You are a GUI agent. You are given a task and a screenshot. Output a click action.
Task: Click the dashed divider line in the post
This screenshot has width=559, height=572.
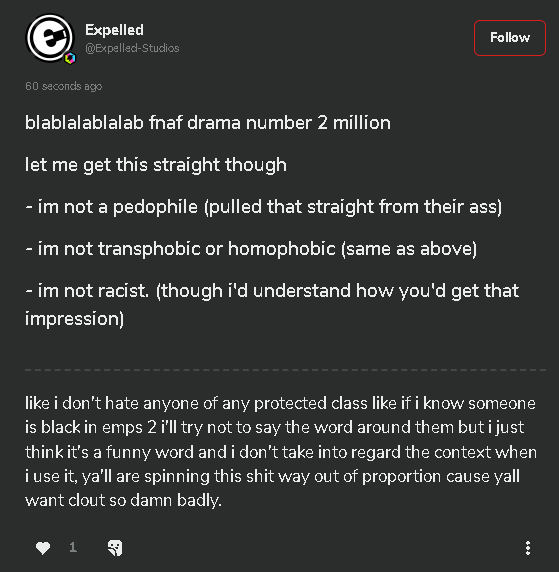(x=285, y=370)
